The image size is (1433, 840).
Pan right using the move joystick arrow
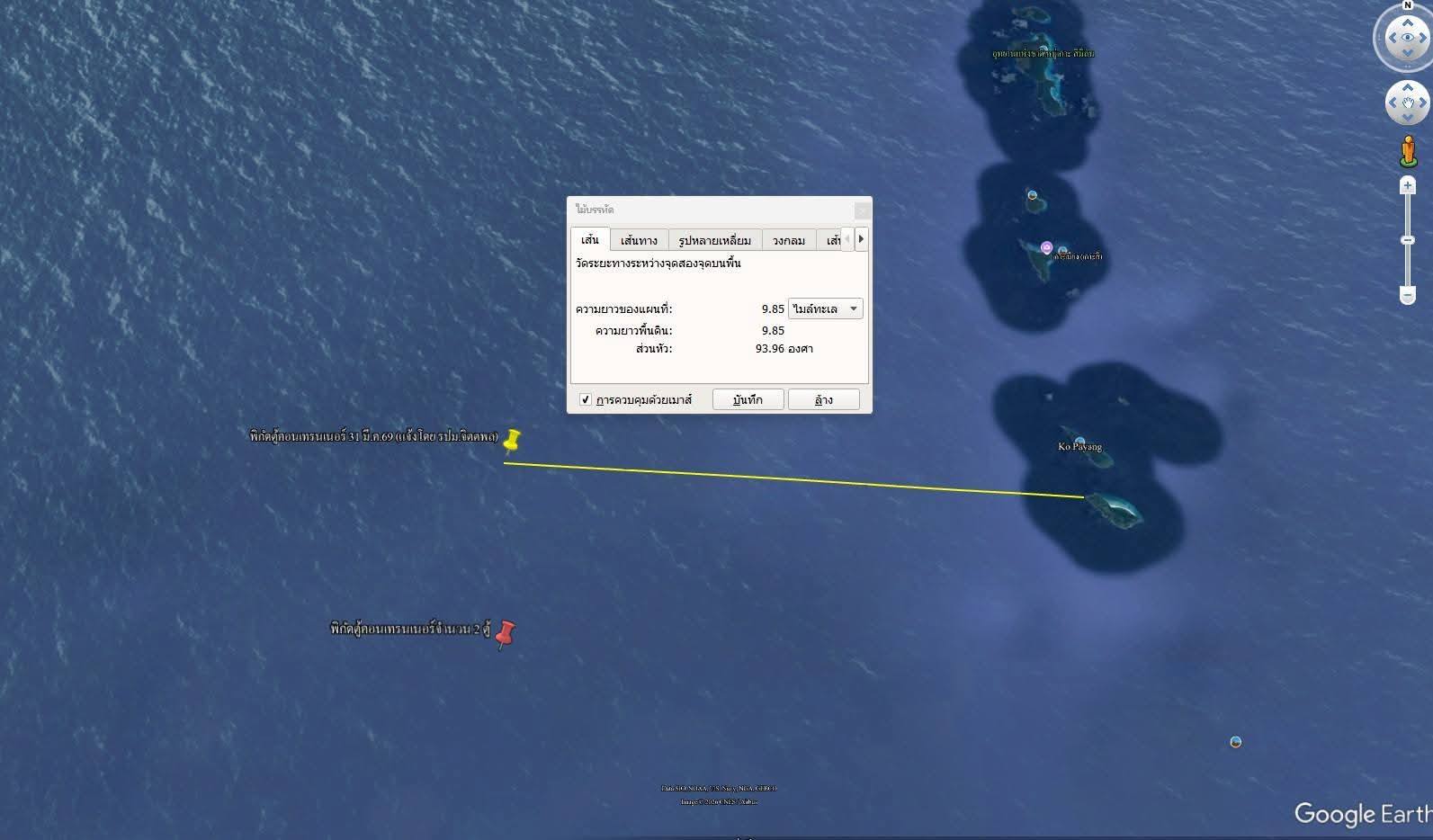tap(1422, 103)
